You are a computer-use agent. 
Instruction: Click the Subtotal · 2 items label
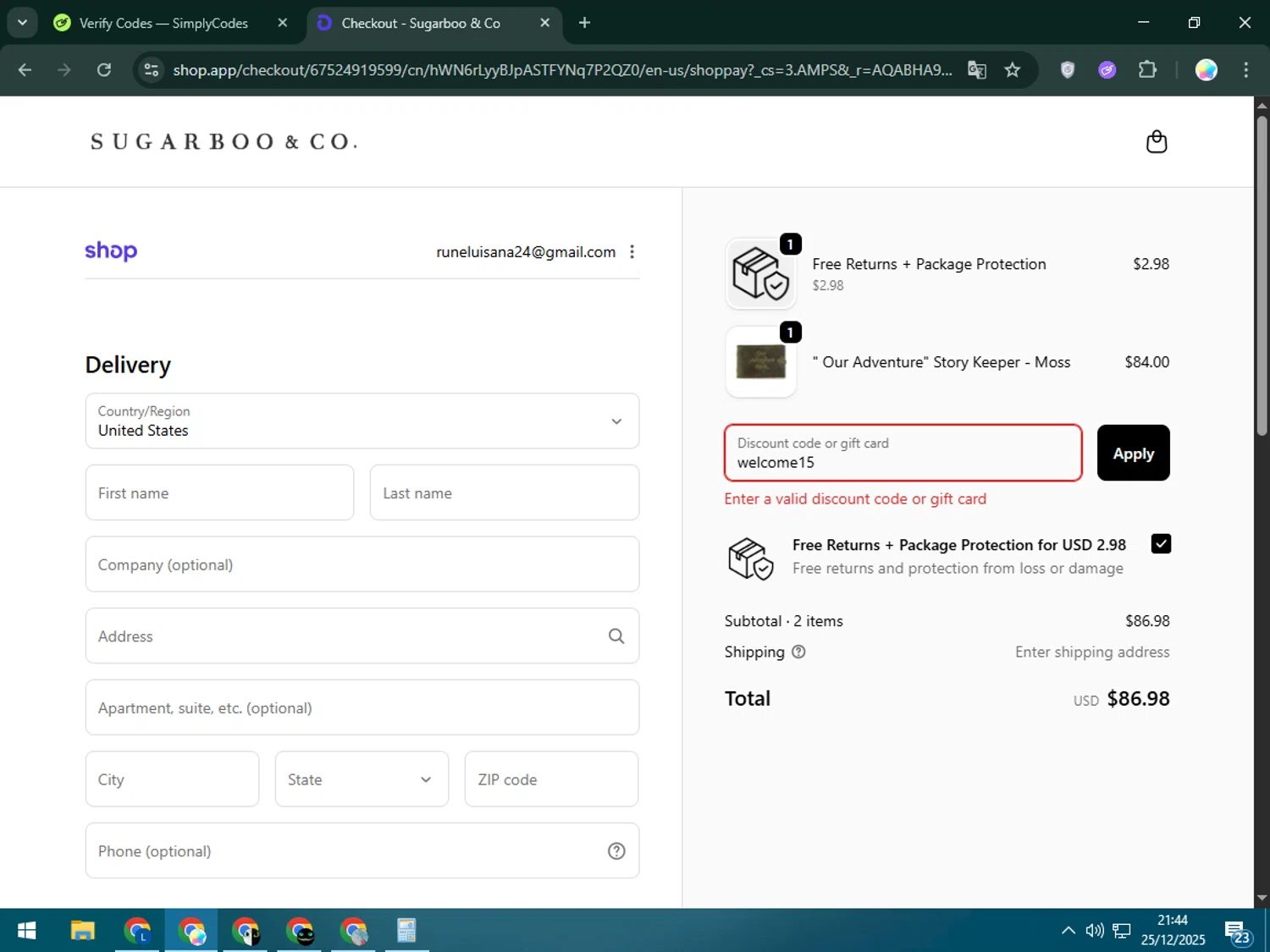coord(783,620)
